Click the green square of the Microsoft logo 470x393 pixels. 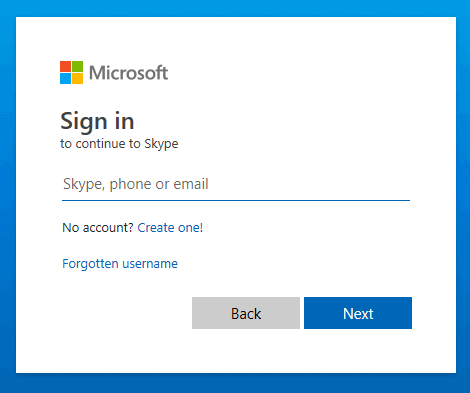pos(77,66)
